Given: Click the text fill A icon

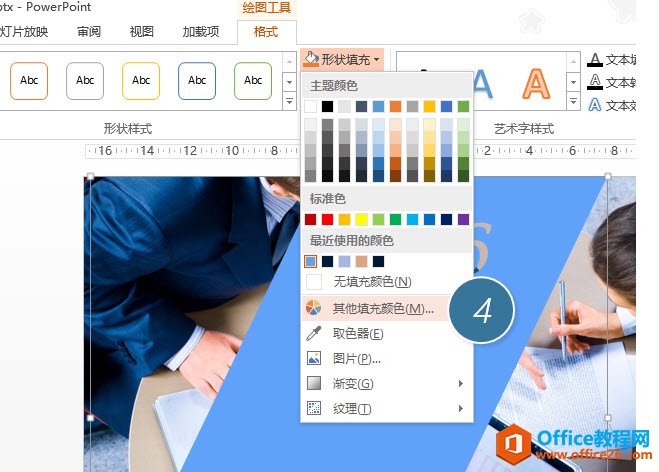Looking at the screenshot, I should (x=594, y=60).
